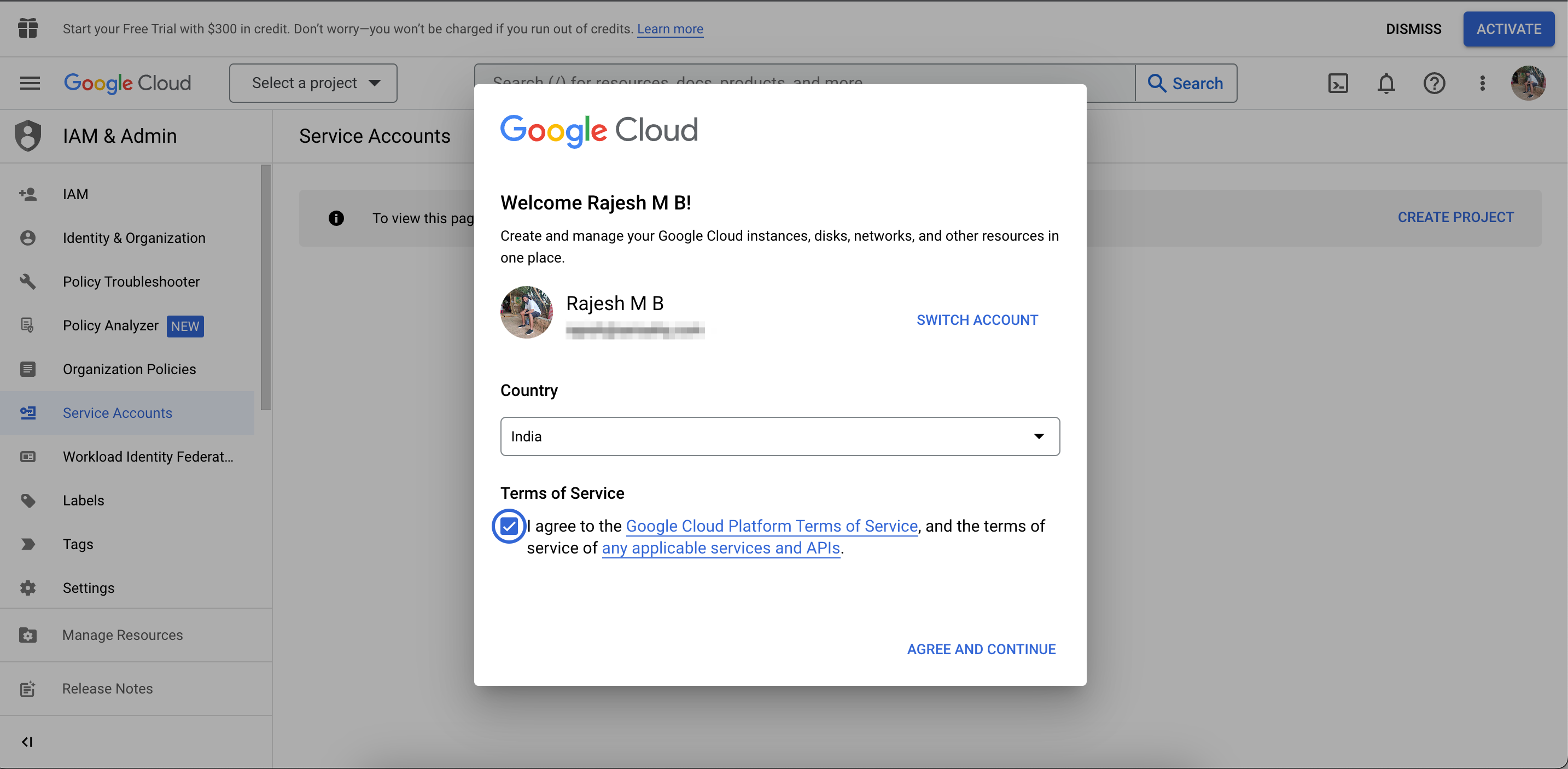Image resolution: width=1568 pixels, height=769 pixels.
Task: Click the info icon in the banner
Action: pos(336,219)
